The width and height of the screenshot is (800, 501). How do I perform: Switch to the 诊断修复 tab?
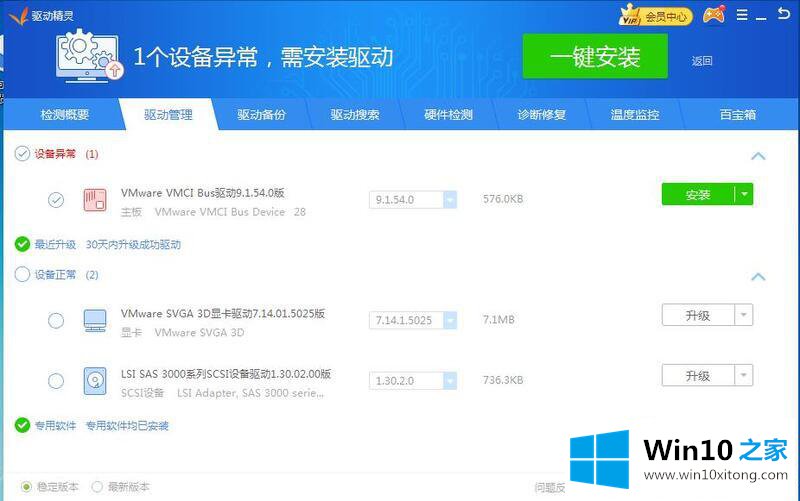click(542, 115)
